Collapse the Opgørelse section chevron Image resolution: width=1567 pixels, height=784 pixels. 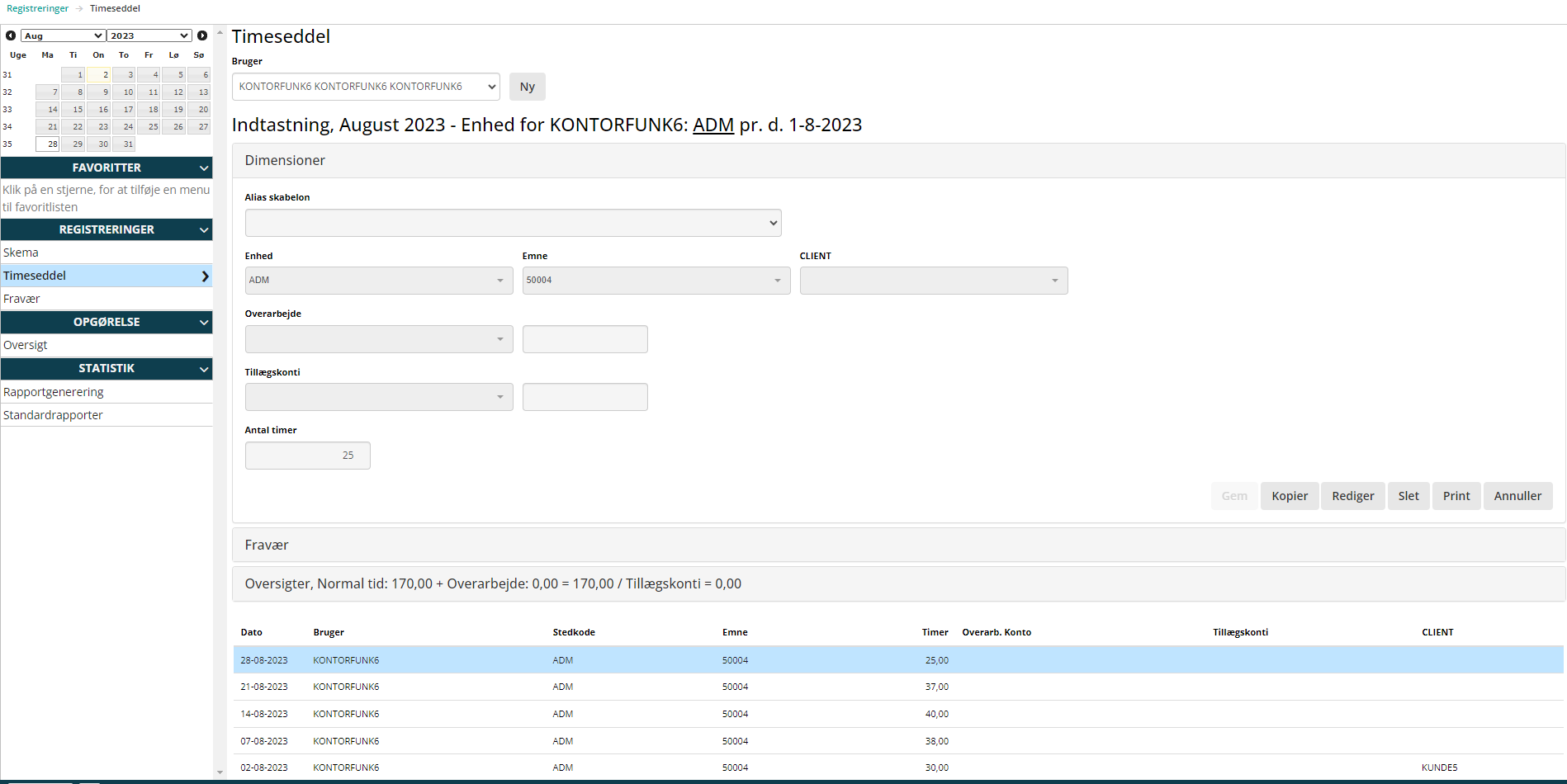click(x=204, y=323)
